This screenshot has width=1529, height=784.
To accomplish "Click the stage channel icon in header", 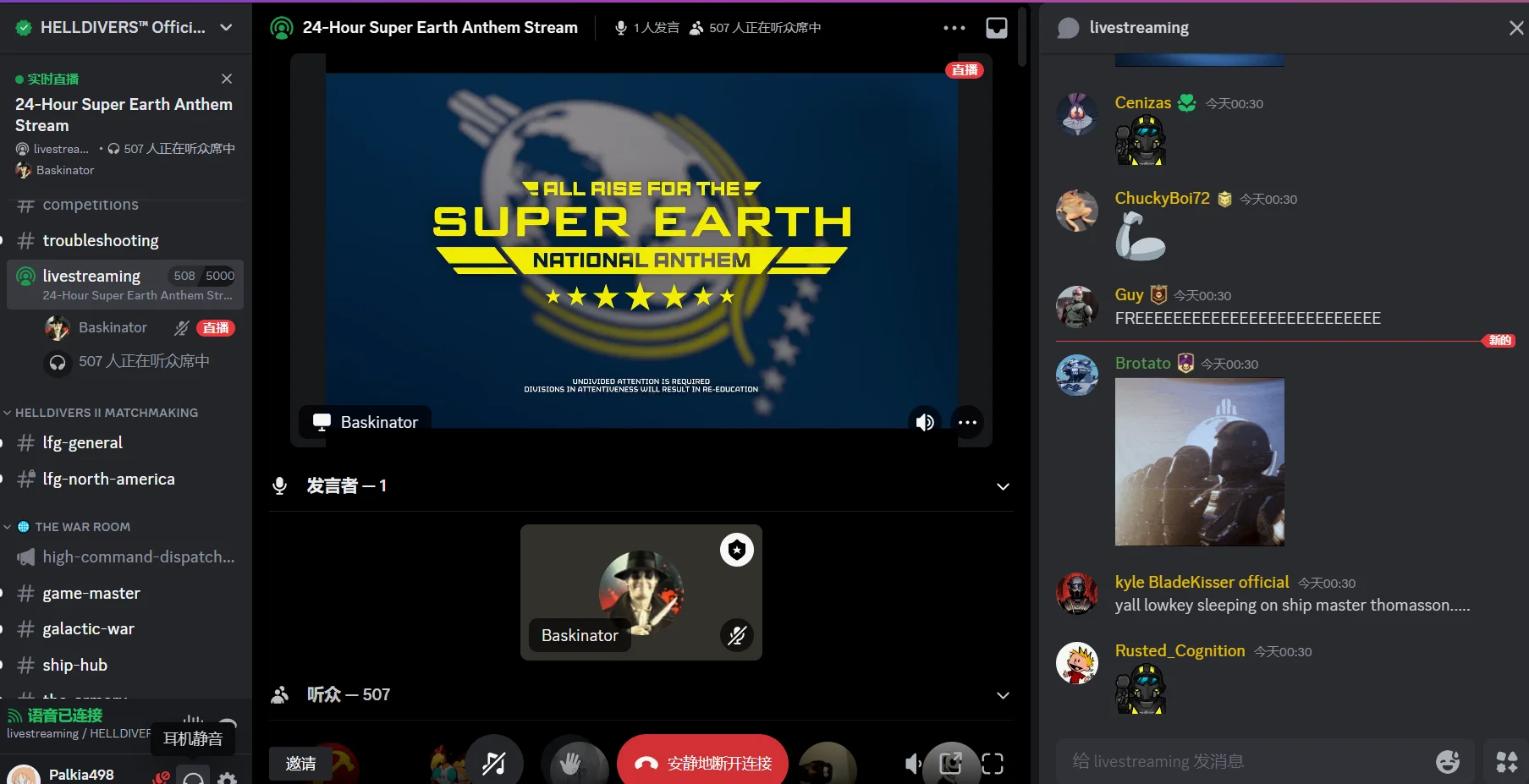I will click(x=281, y=28).
